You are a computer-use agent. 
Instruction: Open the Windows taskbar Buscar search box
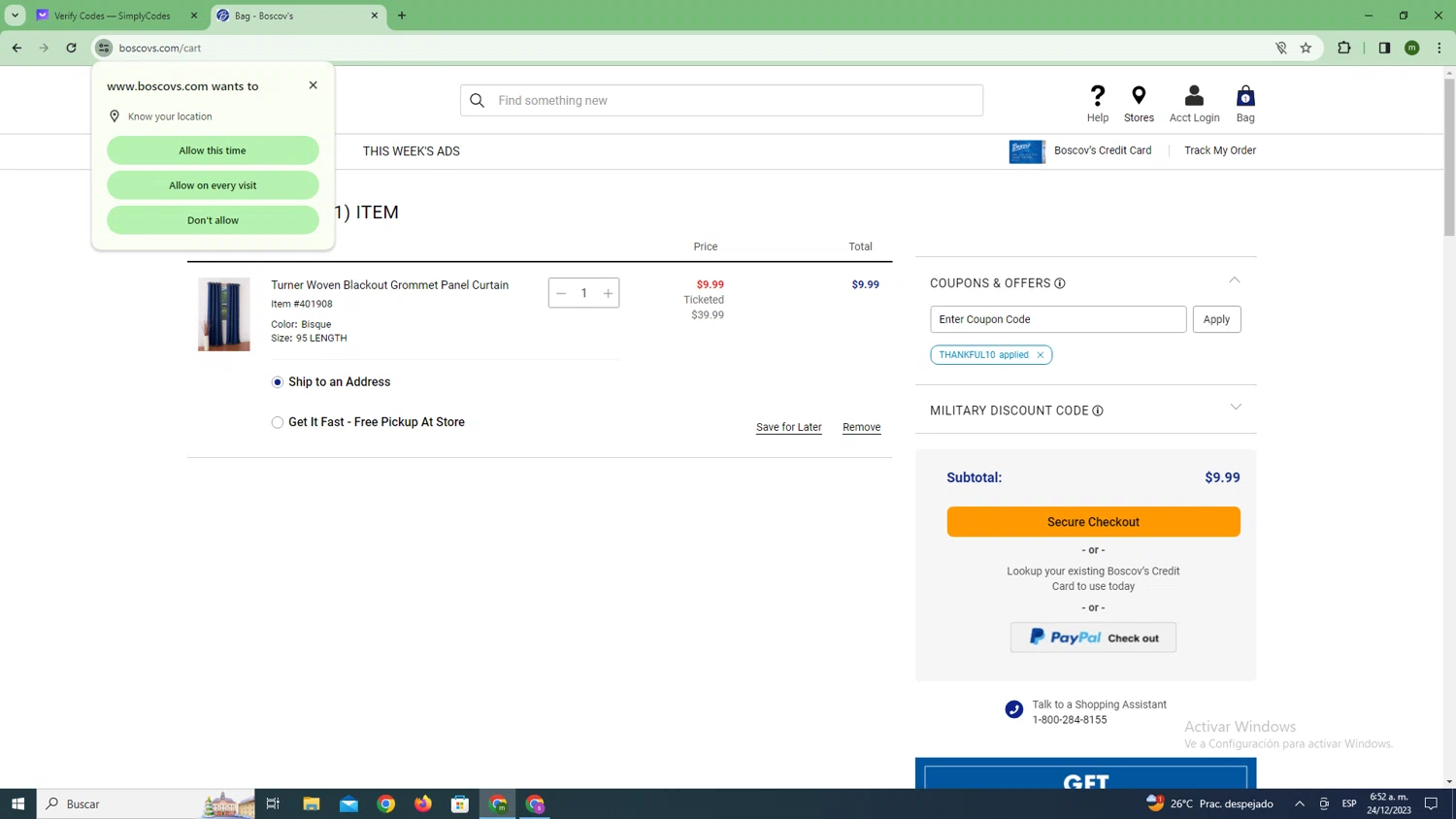point(146,803)
